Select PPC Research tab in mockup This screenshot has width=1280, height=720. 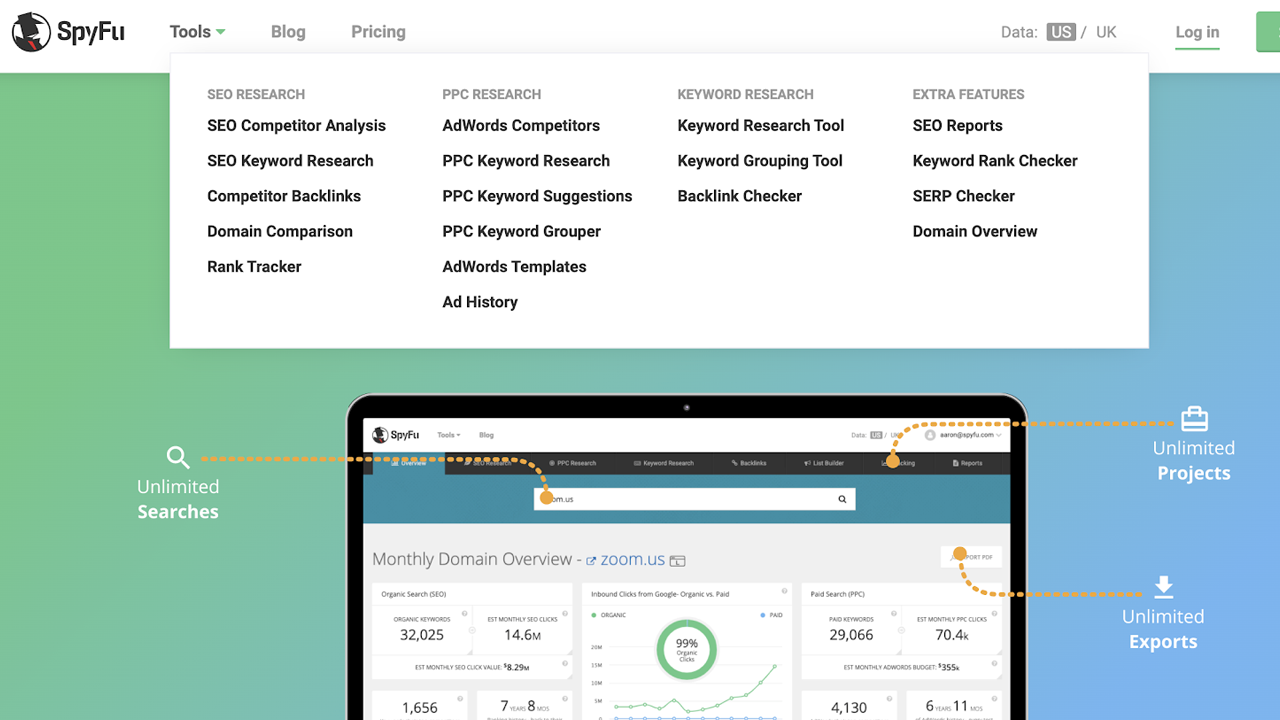click(571, 463)
